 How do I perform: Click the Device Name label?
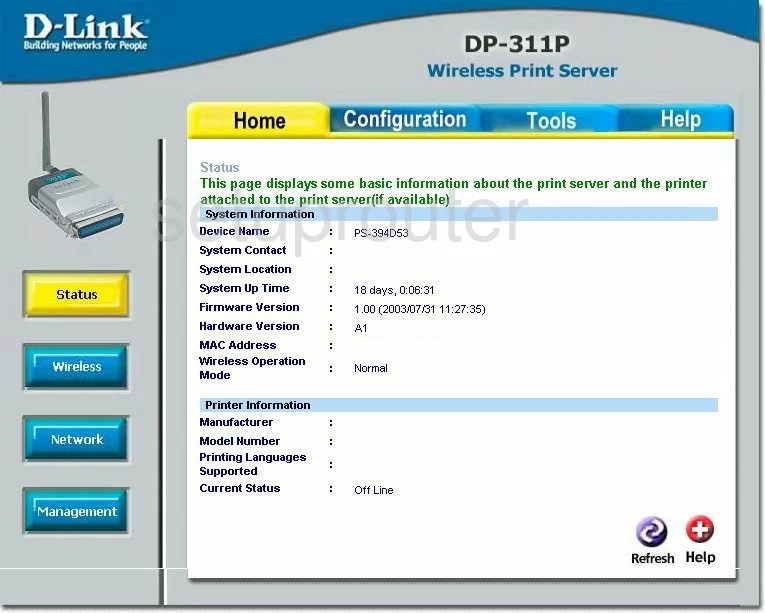point(234,231)
